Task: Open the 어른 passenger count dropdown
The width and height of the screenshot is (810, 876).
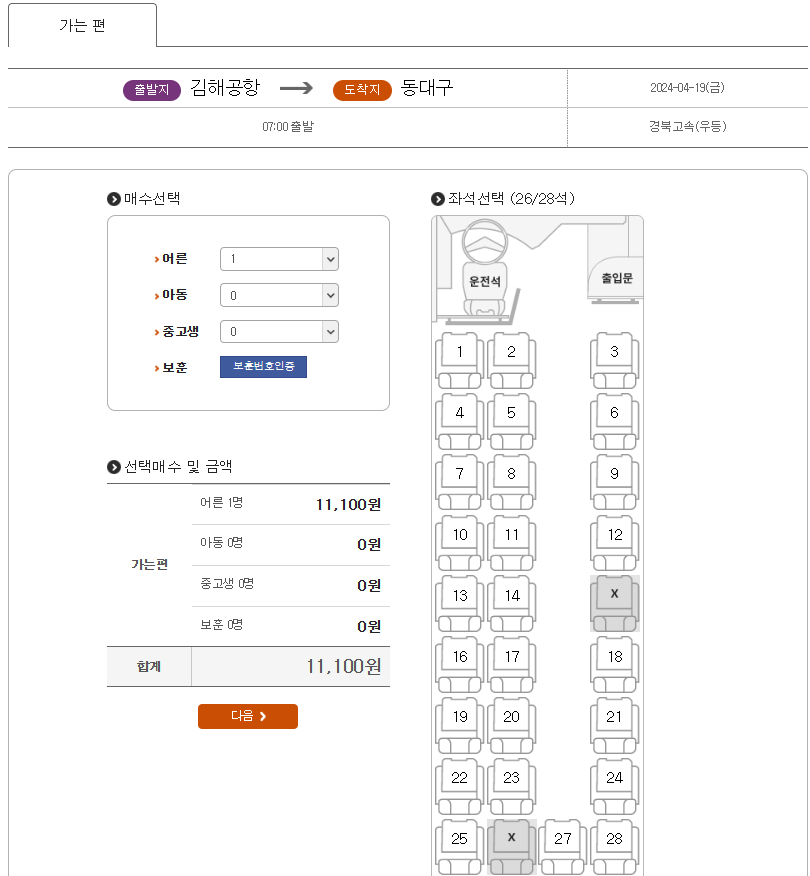Action: [279, 258]
